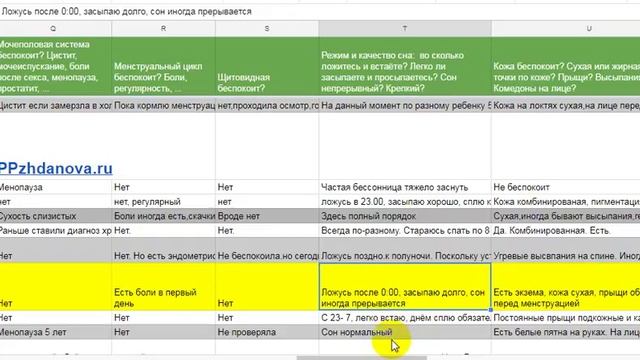Select cell 'Сон нормальный'

point(405,332)
